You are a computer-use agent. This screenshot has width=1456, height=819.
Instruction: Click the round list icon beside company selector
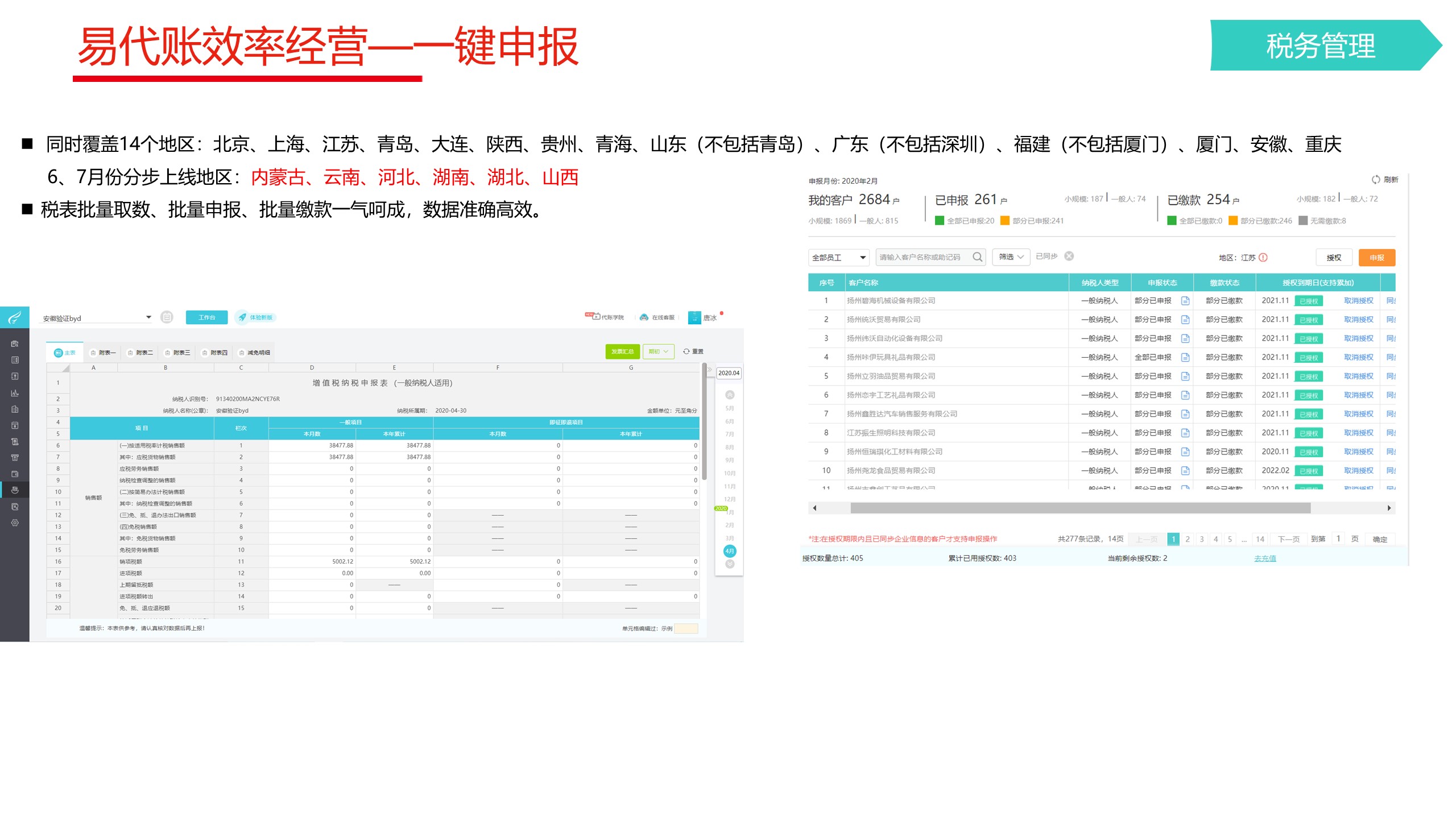pos(167,317)
